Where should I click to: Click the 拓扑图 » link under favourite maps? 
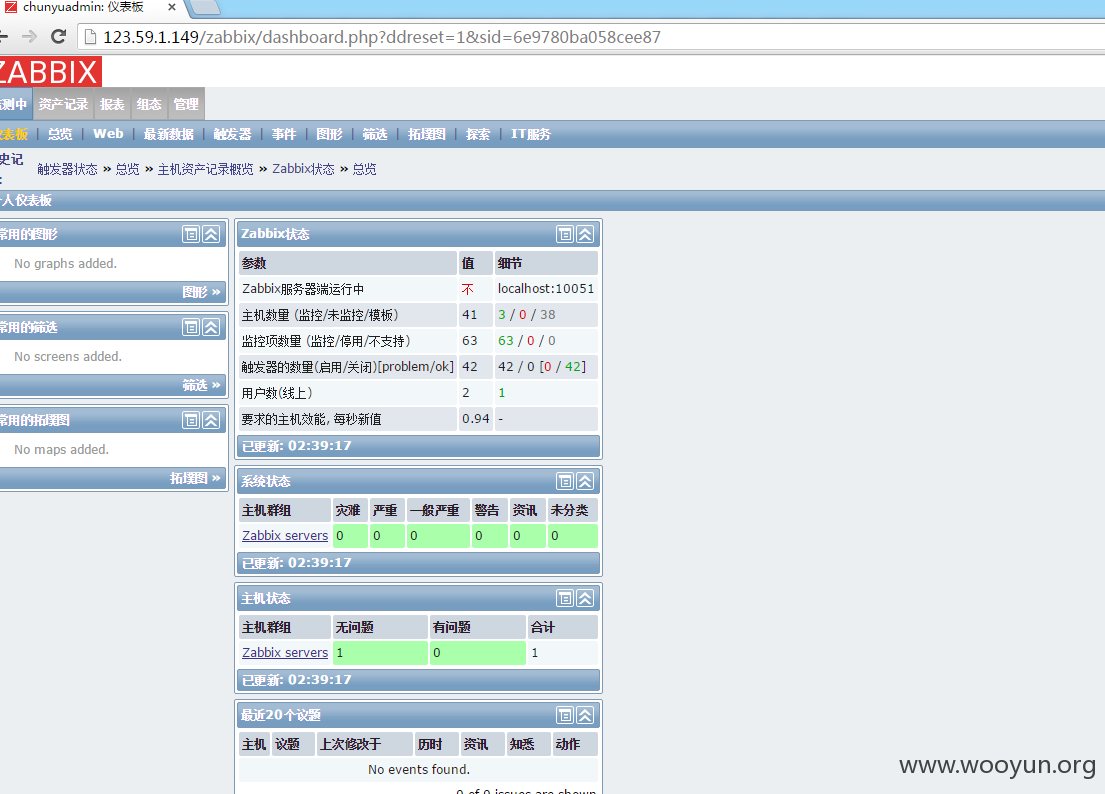[x=195, y=478]
